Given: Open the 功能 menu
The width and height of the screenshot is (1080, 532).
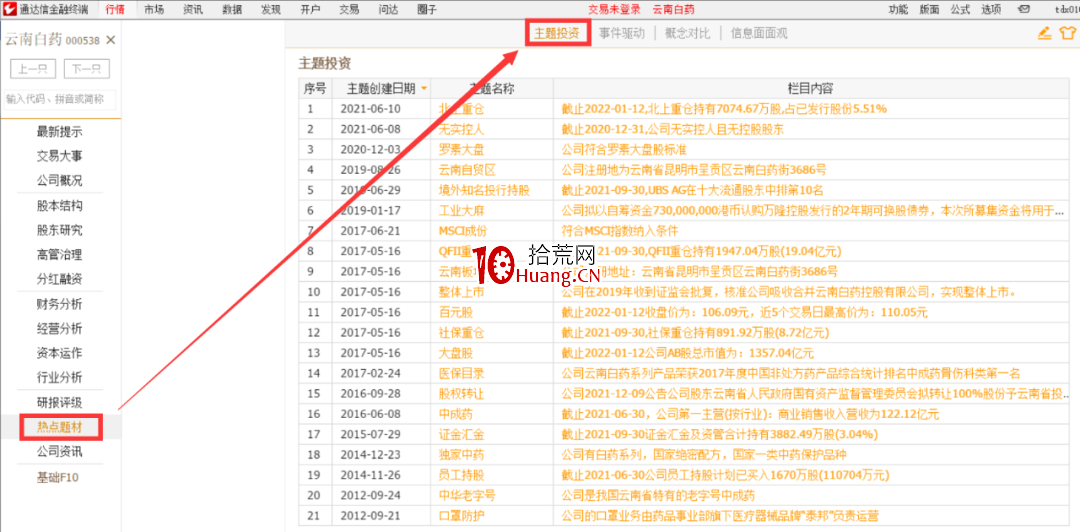Looking at the screenshot, I should 898,10.
